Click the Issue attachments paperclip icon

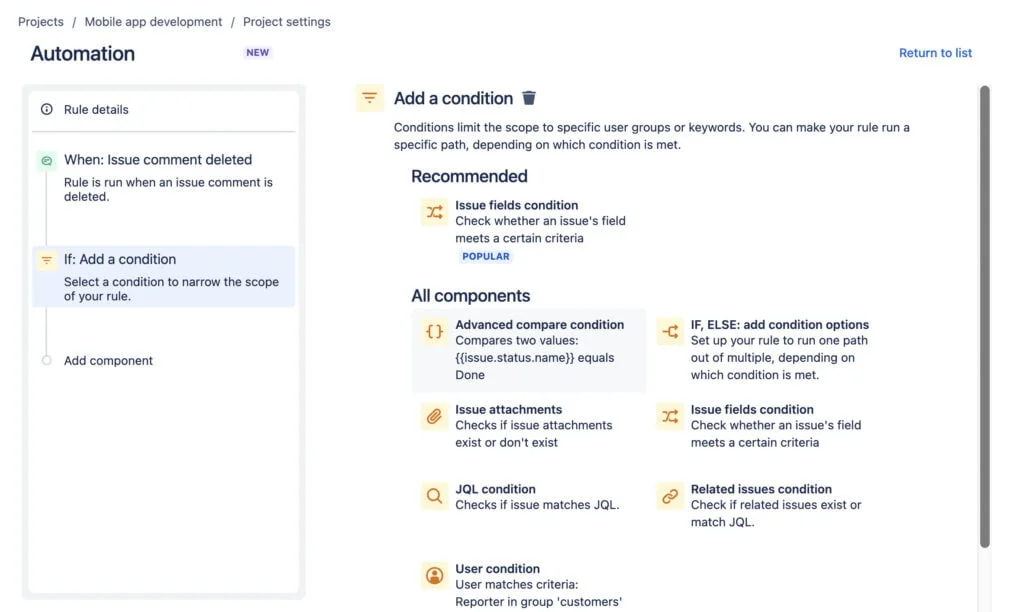(x=435, y=416)
